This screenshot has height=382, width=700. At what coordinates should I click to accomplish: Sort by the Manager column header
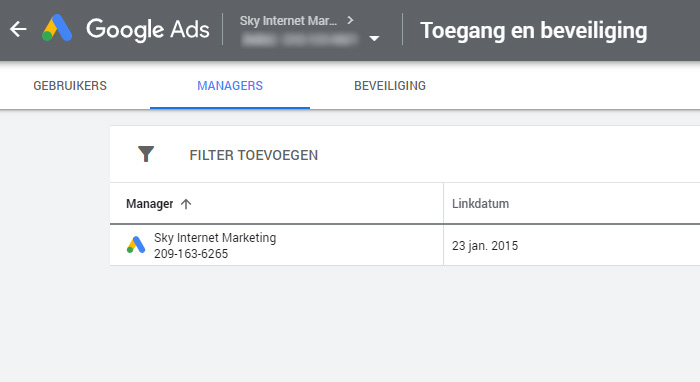click(150, 204)
